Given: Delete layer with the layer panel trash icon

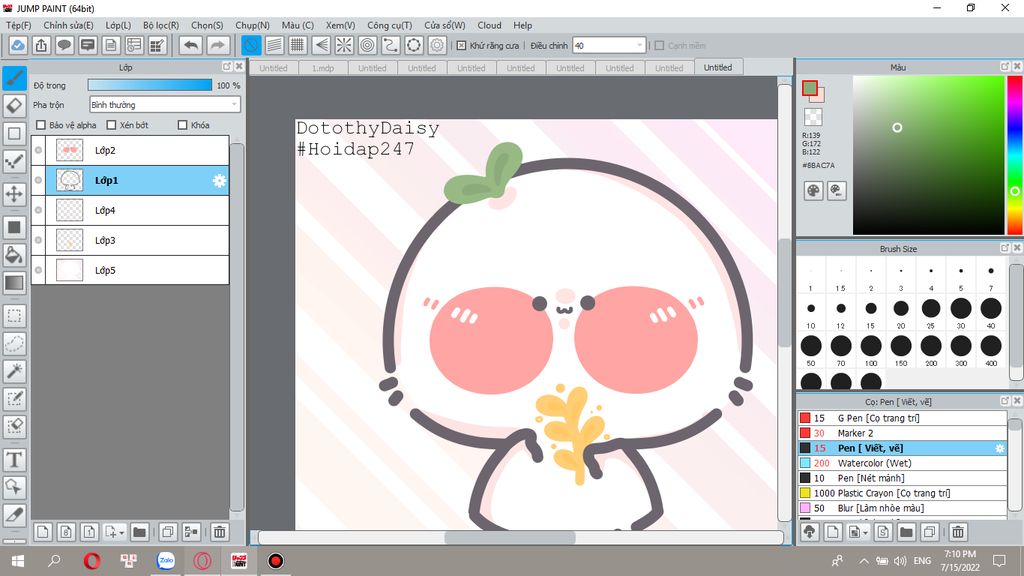Looking at the screenshot, I should [x=219, y=532].
